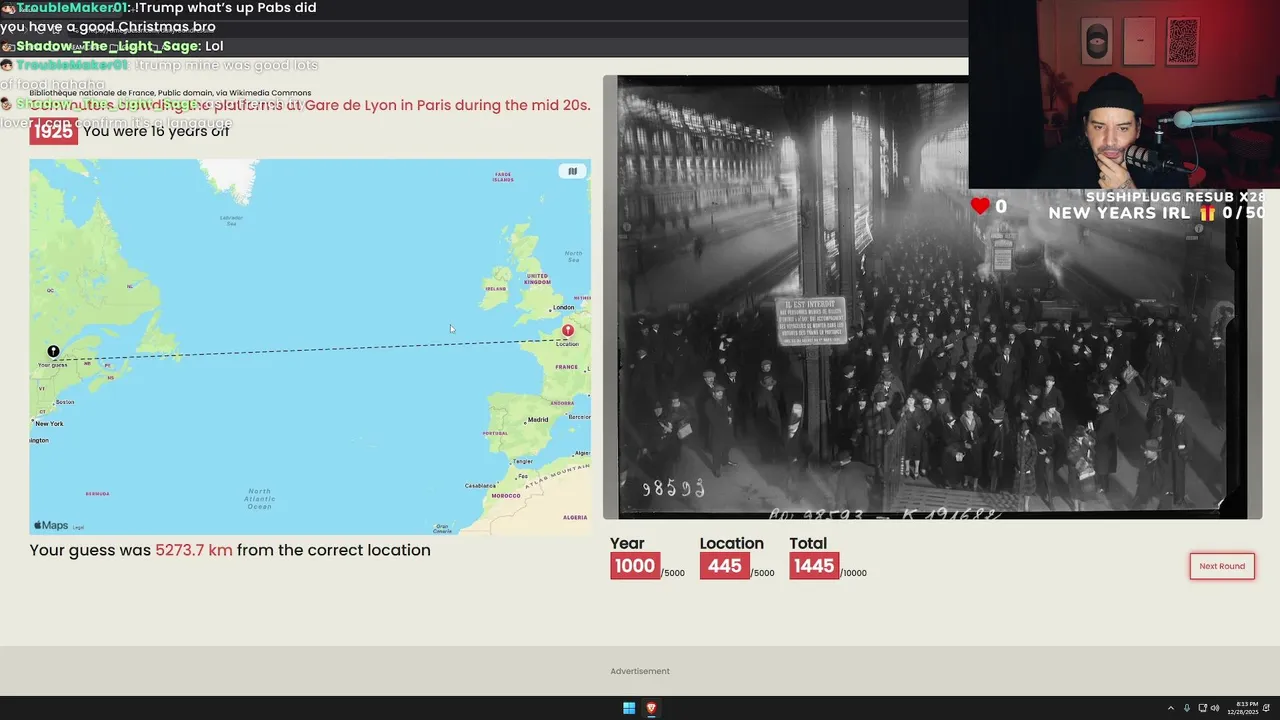
Task: Click the Labrador Sea label
Action: (231, 220)
